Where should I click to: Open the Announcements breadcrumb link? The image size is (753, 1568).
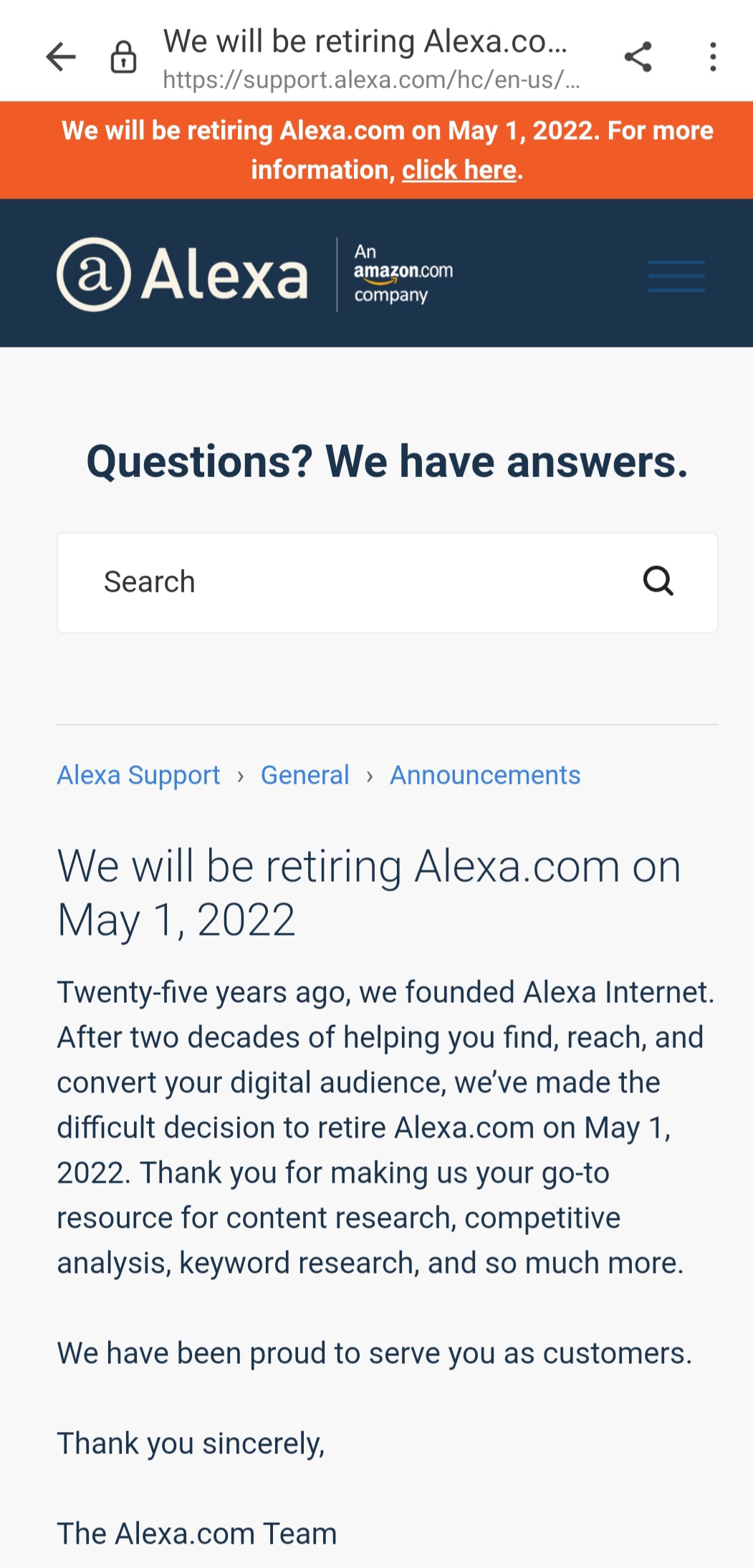pyautogui.click(x=485, y=776)
